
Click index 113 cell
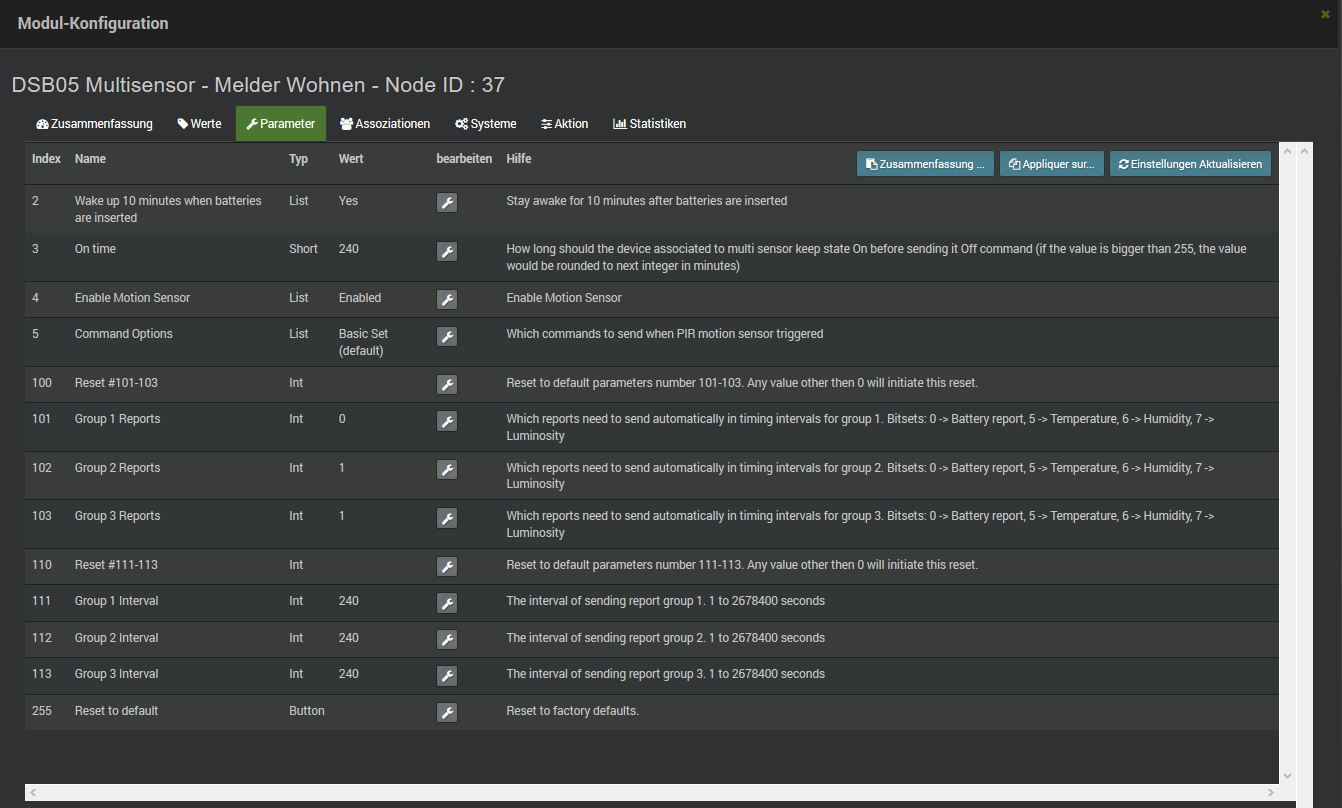pyautogui.click(x=42, y=674)
